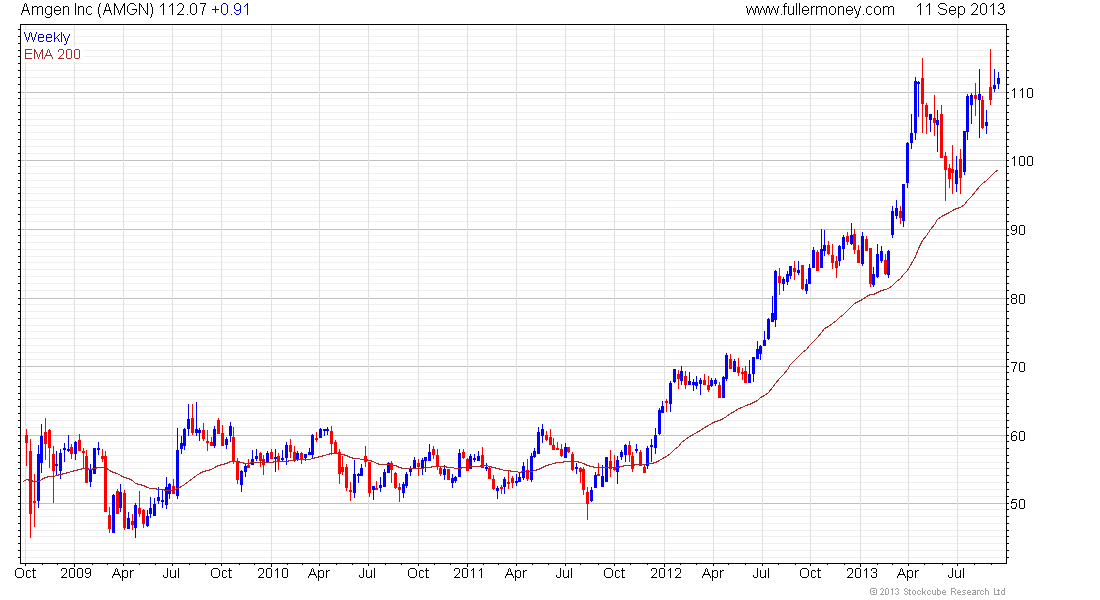Click the 70 price axis label
Viewport: 1100px width, 600px height.
(1018, 367)
